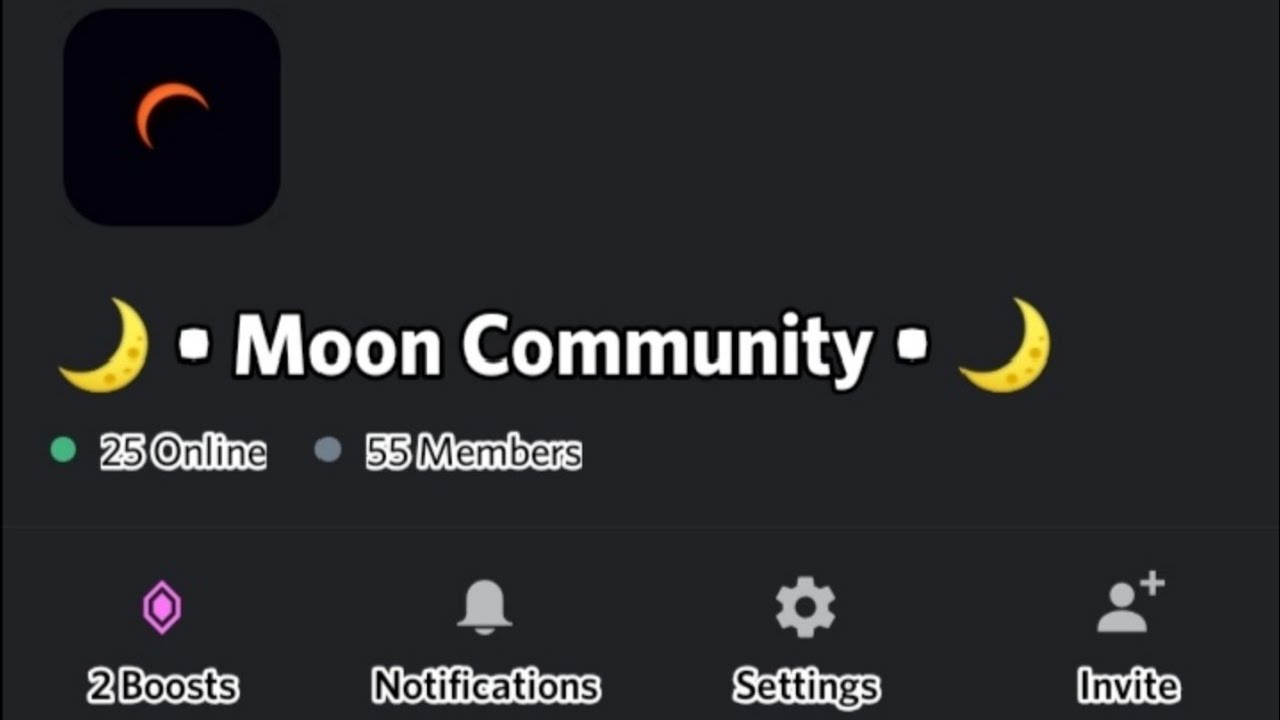Image resolution: width=1280 pixels, height=720 pixels.
Task: Tap the pink boost gem icon
Action: (x=162, y=608)
